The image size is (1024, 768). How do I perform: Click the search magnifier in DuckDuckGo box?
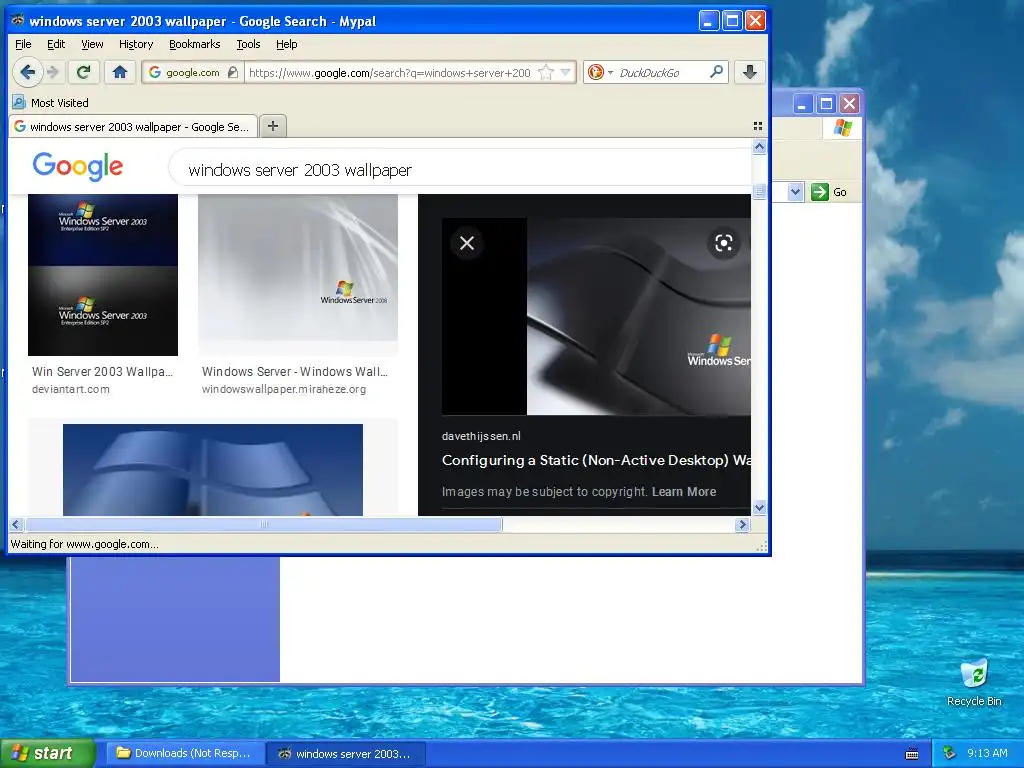pyautogui.click(x=716, y=72)
